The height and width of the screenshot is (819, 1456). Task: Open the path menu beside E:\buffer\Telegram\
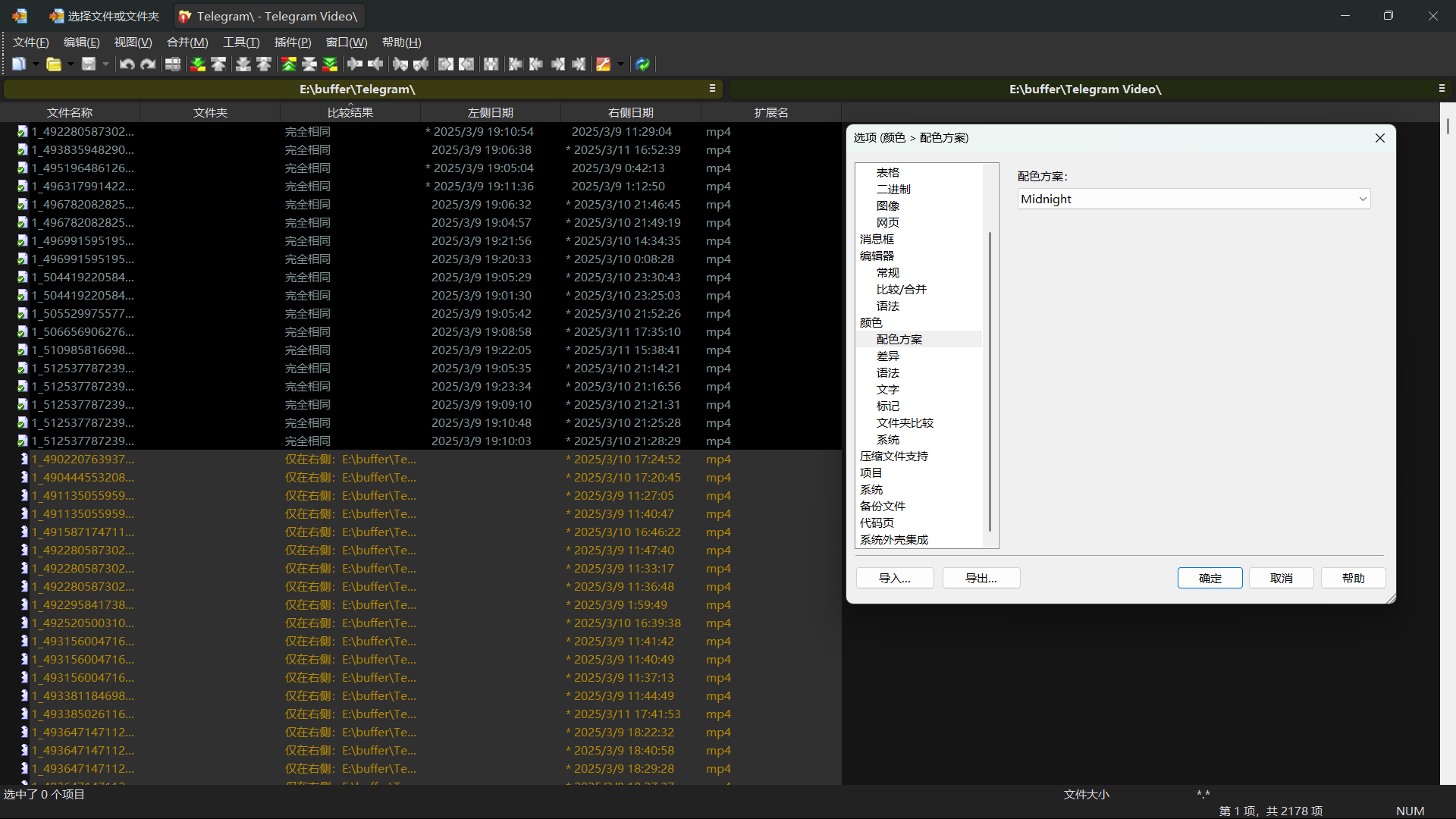712,89
